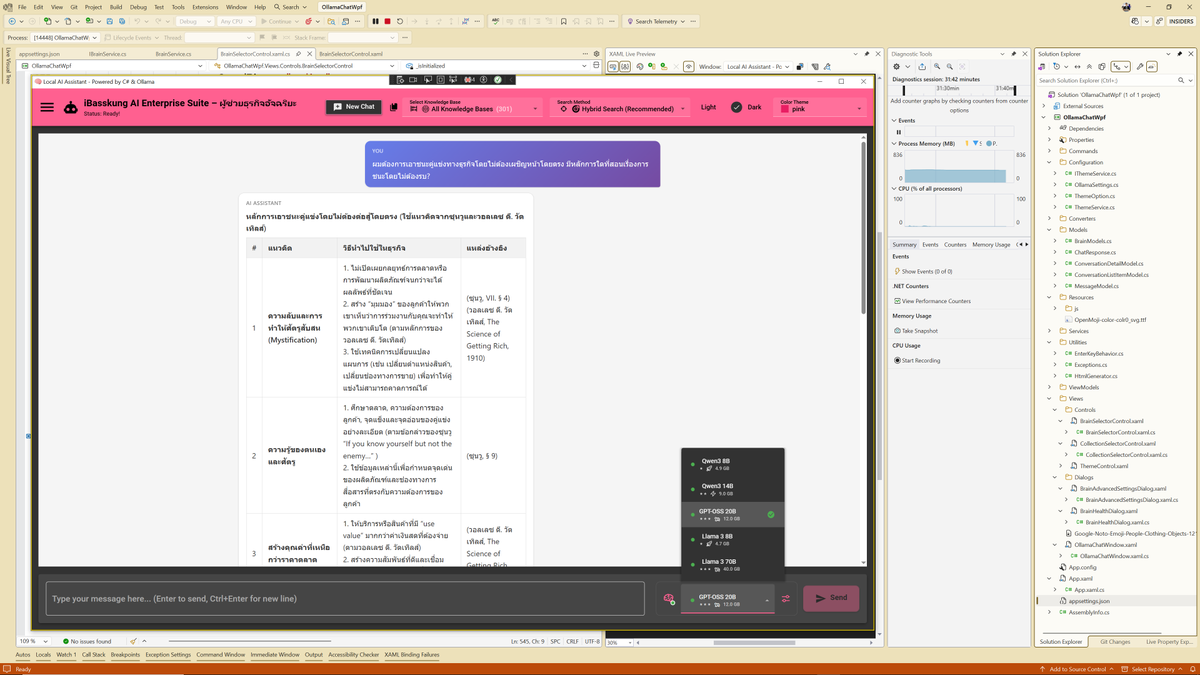This screenshot has width=1200, height=675.
Task: Click the Send button
Action: [831, 598]
